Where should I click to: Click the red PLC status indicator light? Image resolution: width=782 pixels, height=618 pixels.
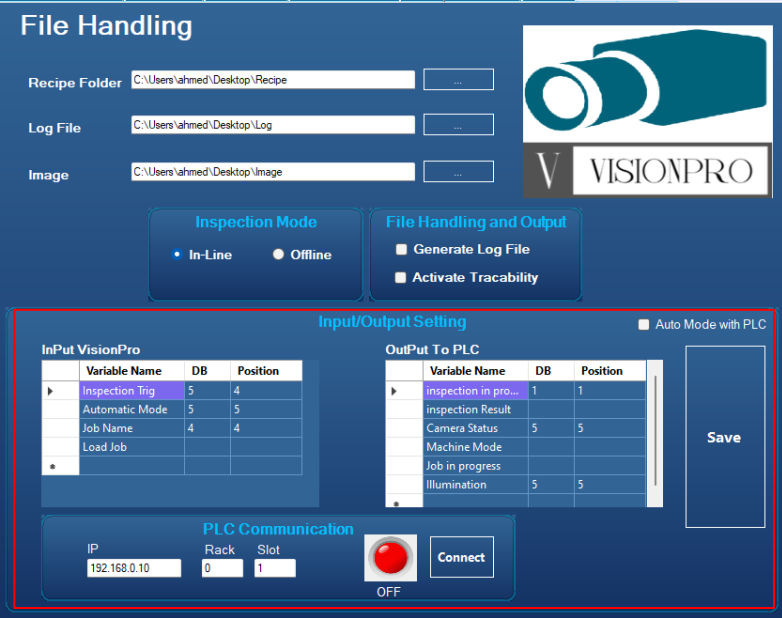click(x=391, y=558)
